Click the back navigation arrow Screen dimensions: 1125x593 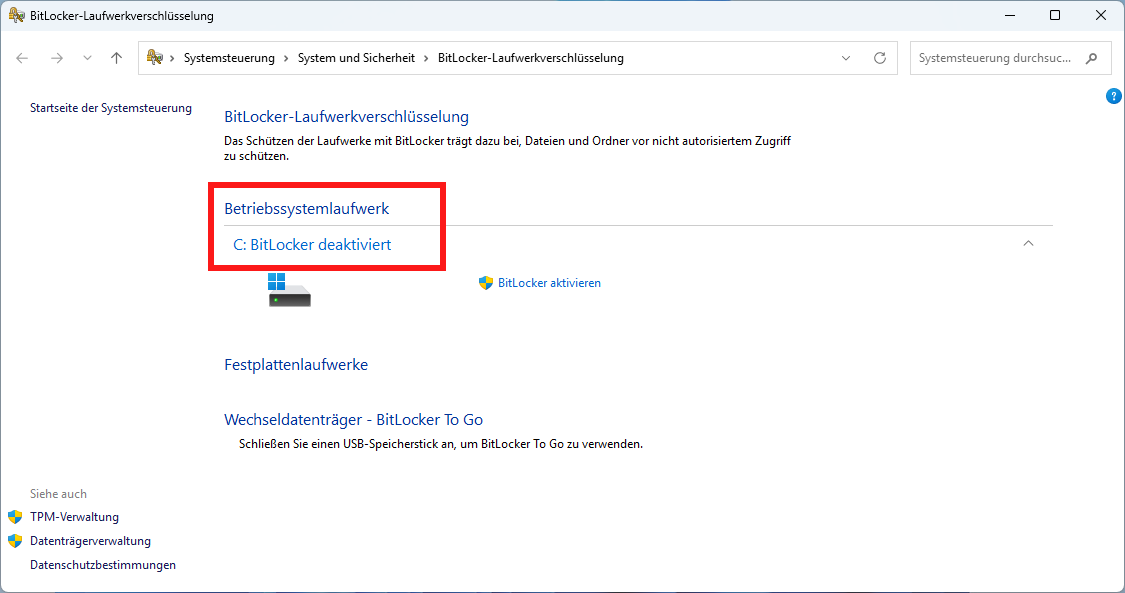tap(22, 58)
